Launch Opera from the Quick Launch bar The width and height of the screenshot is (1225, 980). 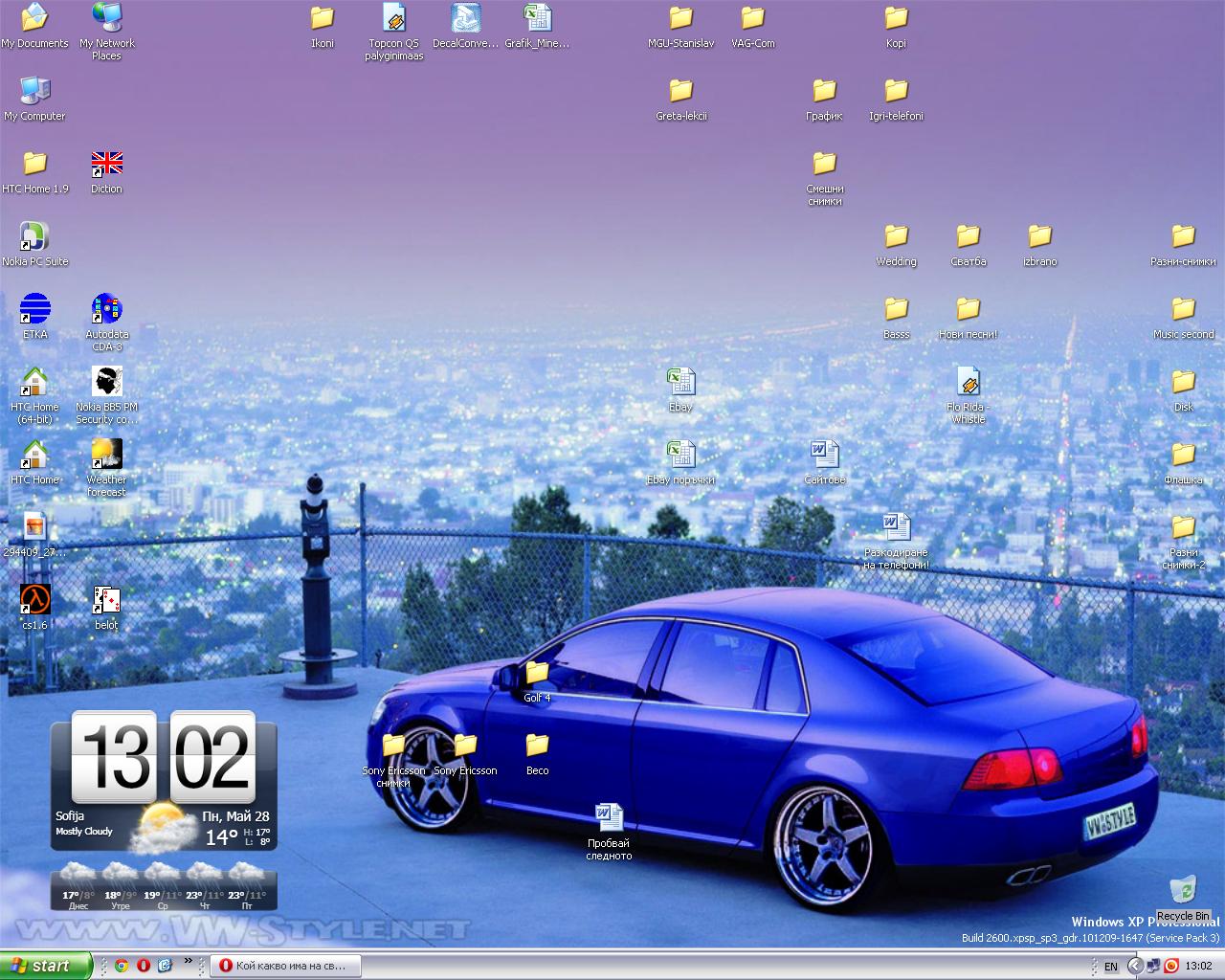pos(143,966)
